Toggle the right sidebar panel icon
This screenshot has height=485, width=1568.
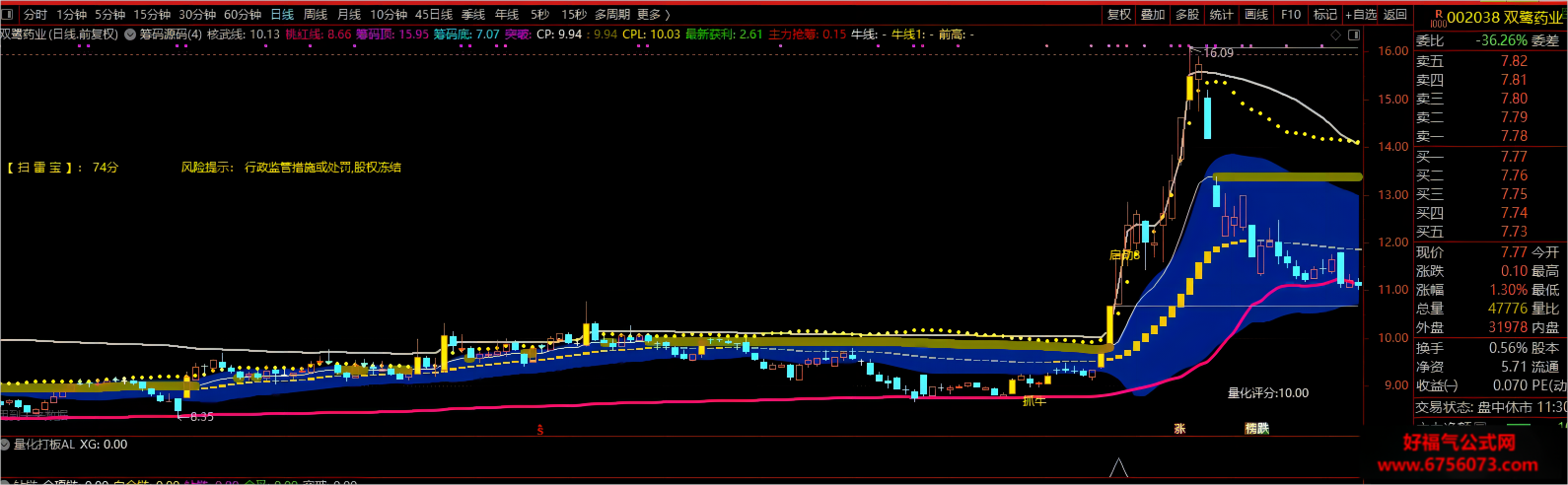1354,35
